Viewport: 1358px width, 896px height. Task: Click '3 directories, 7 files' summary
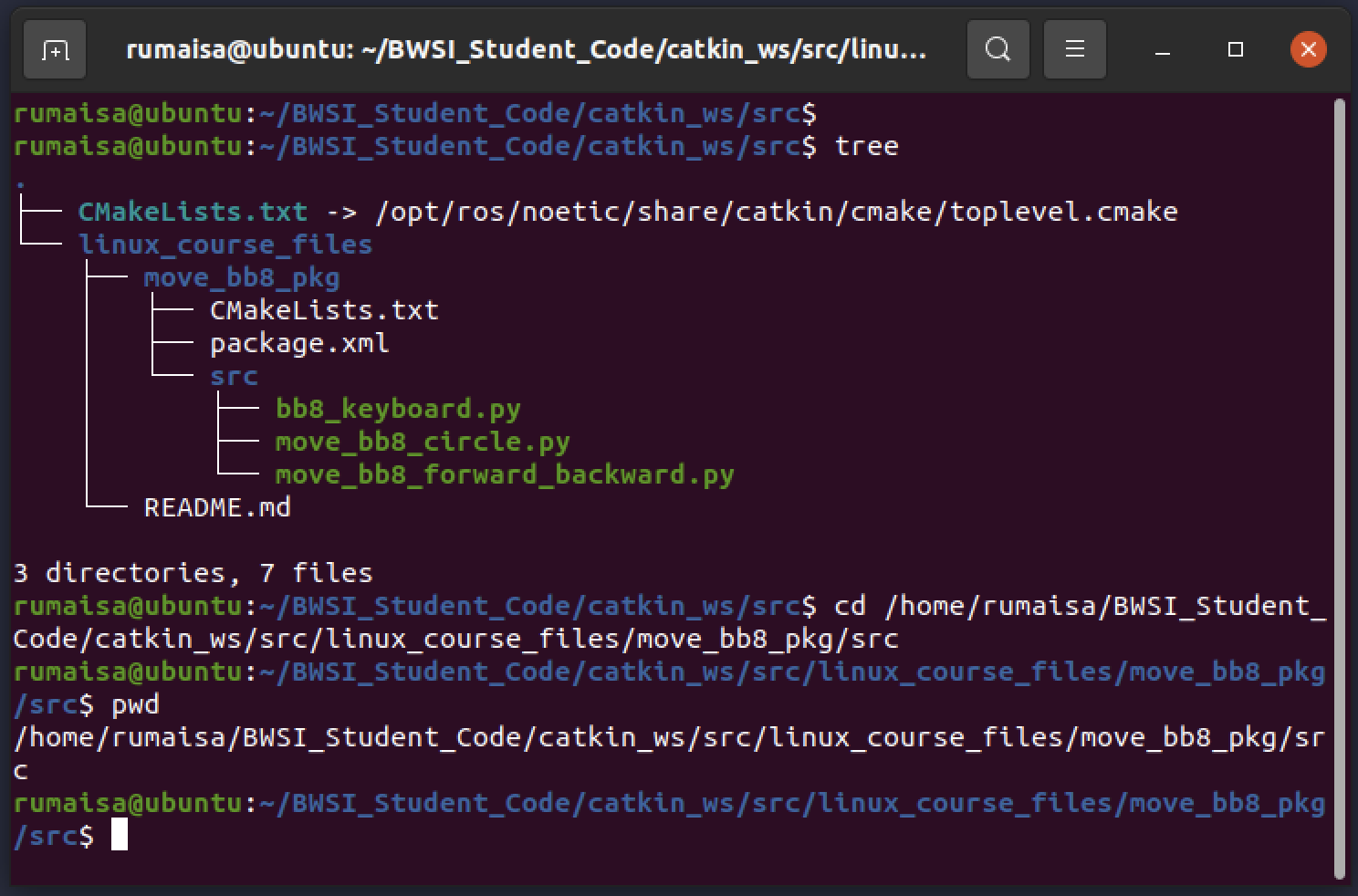pos(193,573)
